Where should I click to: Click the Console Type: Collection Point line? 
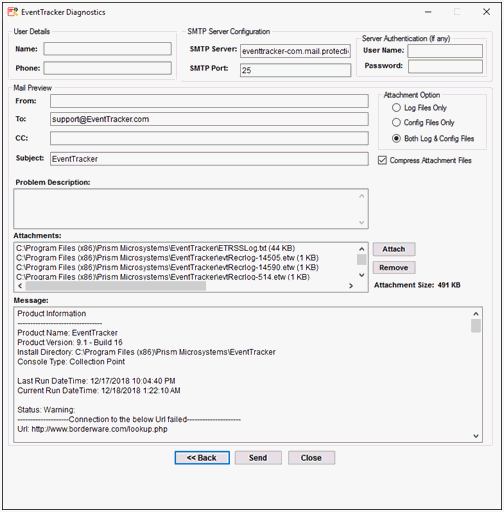coord(71,362)
